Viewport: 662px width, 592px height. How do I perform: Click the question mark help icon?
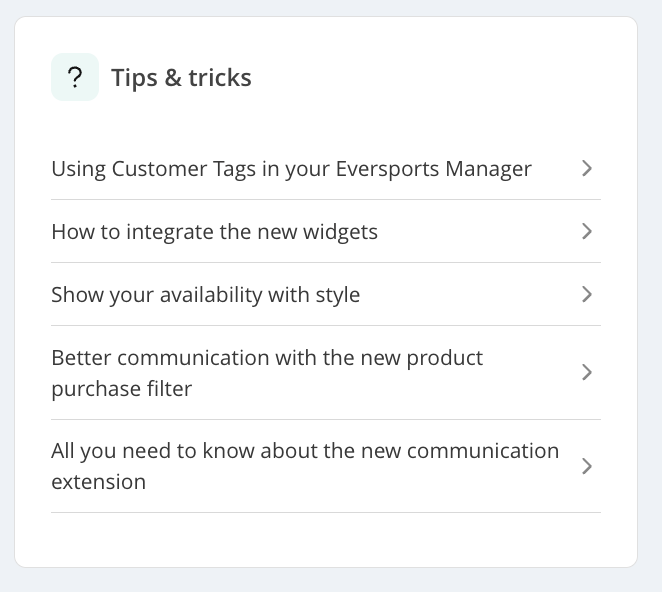click(x=75, y=77)
